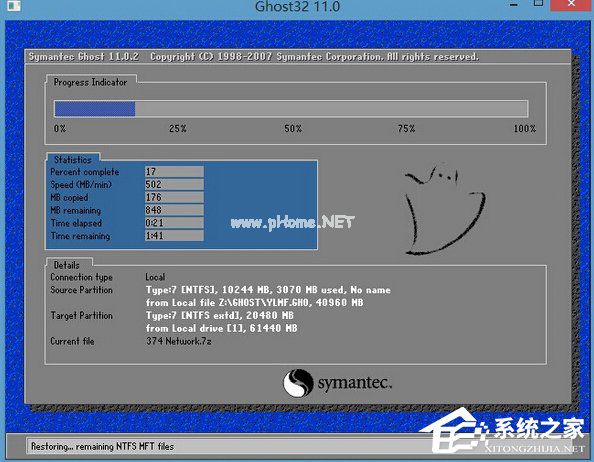Click Speed value 502 field
Image resolution: width=594 pixels, height=462 pixels.
pyautogui.click(x=174, y=184)
